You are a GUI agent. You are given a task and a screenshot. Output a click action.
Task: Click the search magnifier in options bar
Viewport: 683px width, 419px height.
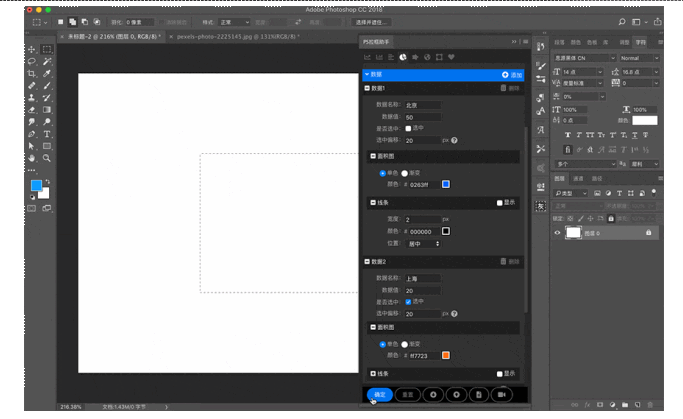pos(622,22)
